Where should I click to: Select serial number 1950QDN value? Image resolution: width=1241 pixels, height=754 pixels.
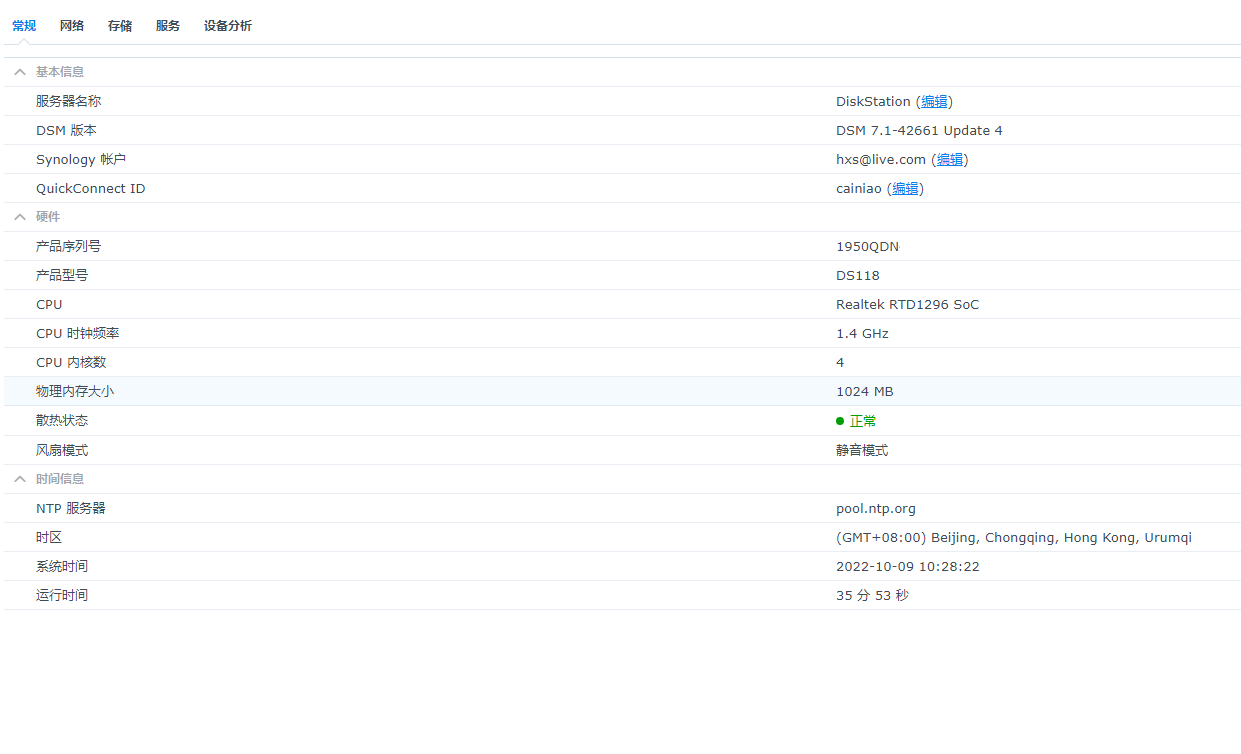click(x=867, y=246)
